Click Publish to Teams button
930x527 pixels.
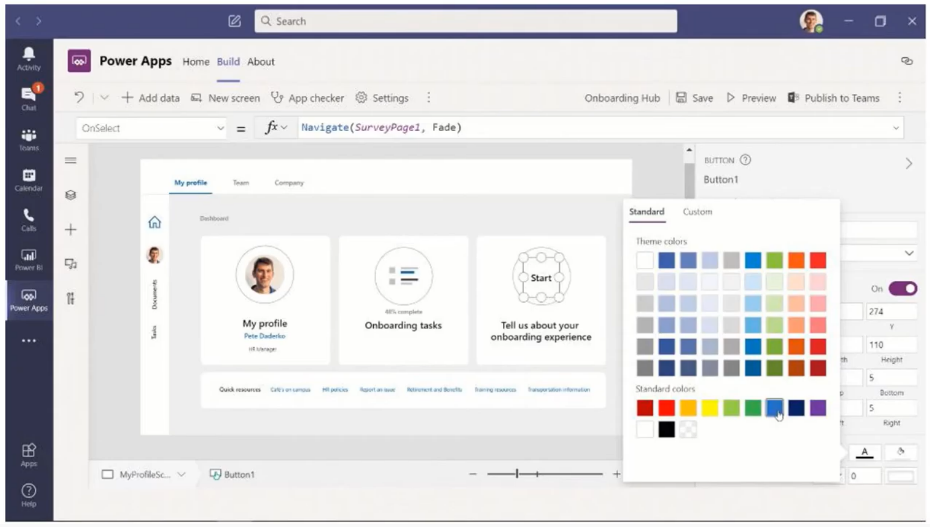click(833, 98)
